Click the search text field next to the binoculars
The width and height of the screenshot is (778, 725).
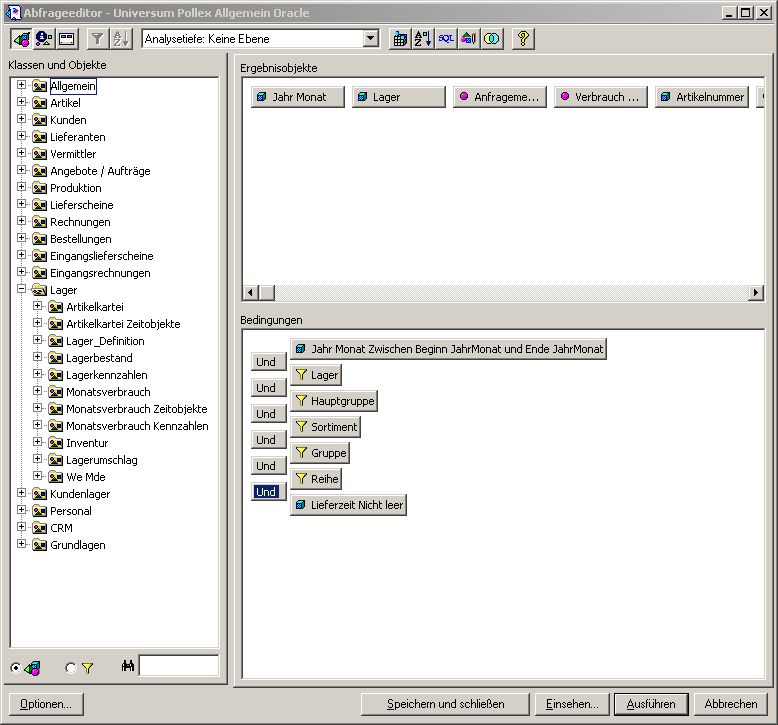click(x=178, y=666)
